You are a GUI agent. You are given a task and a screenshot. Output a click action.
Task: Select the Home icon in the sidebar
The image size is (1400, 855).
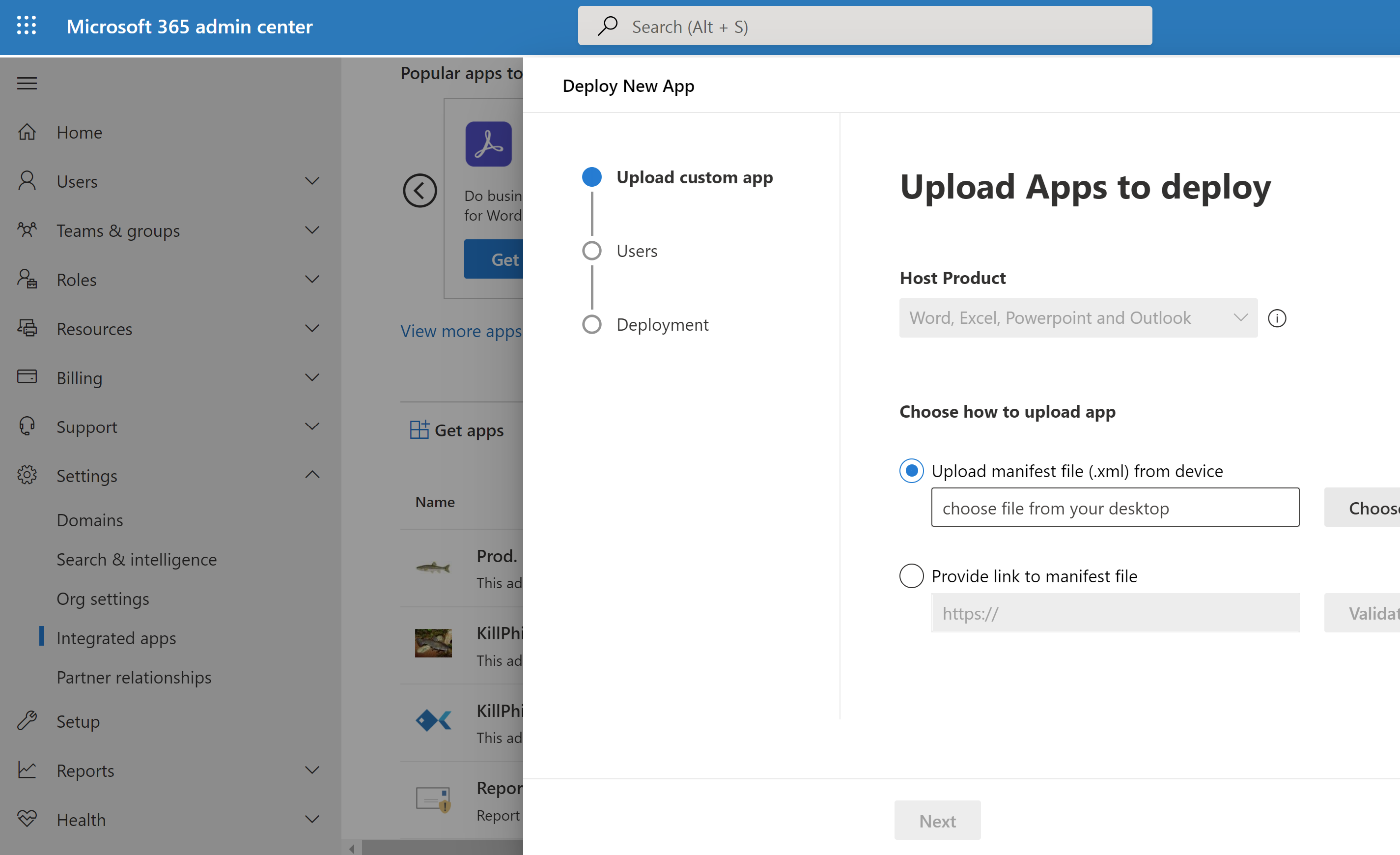point(27,132)
